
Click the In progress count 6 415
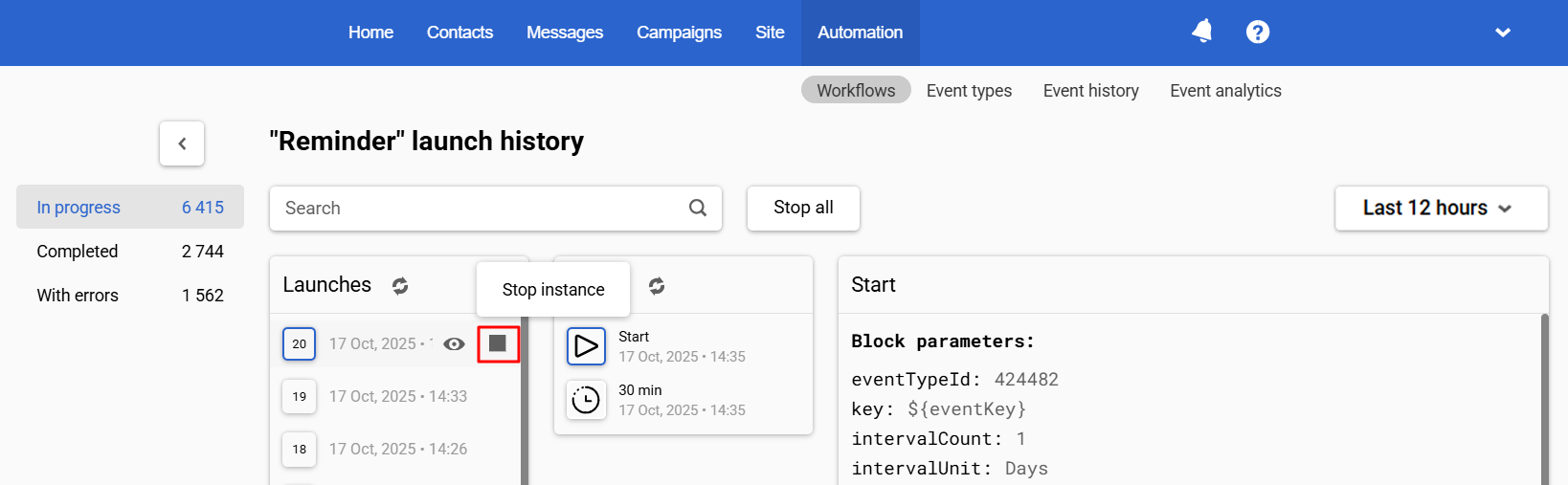[x=203, y=207]
